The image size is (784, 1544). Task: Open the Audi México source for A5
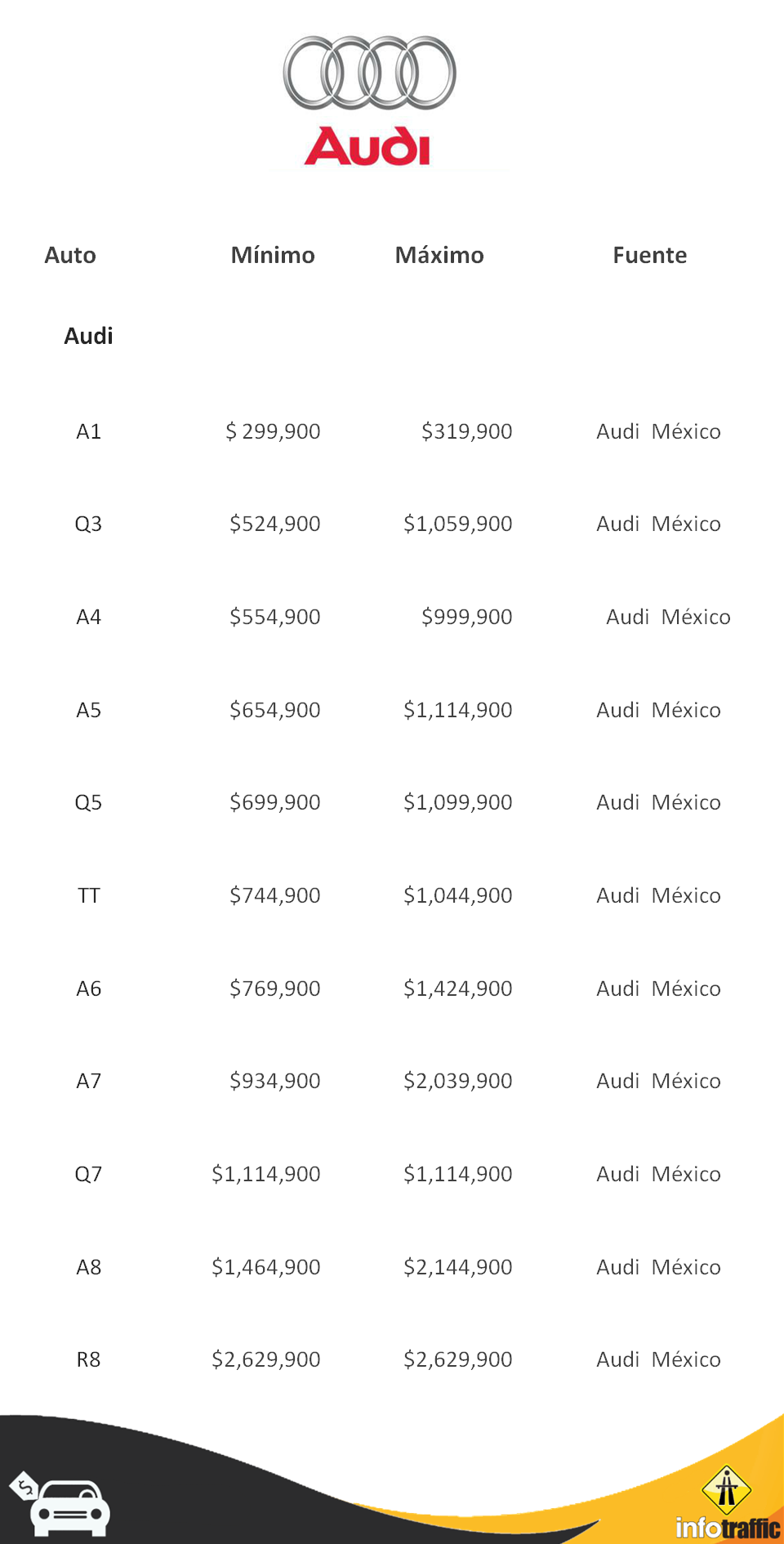[658, 710]
